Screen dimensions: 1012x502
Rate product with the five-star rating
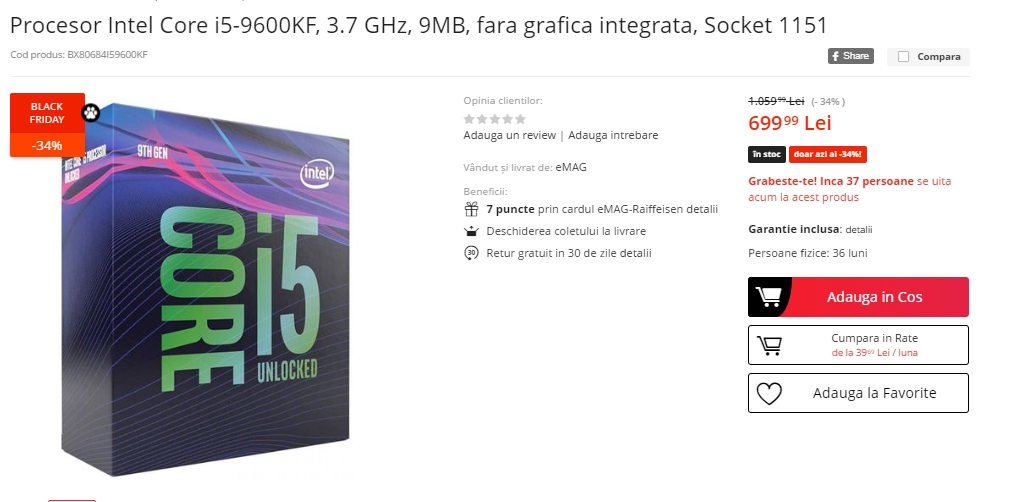494,119
